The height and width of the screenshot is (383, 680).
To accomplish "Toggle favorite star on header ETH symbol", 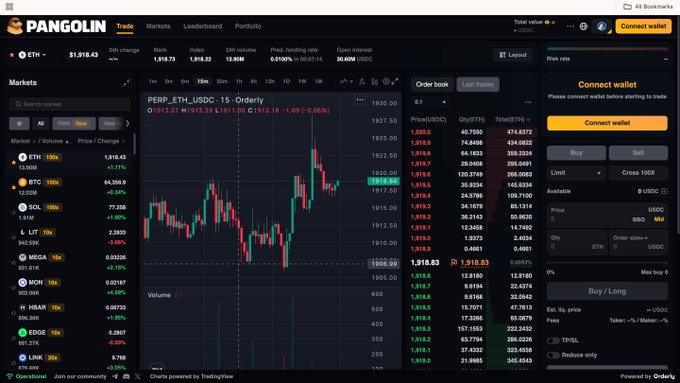I will pyautogui.click(x=12, y=55).
